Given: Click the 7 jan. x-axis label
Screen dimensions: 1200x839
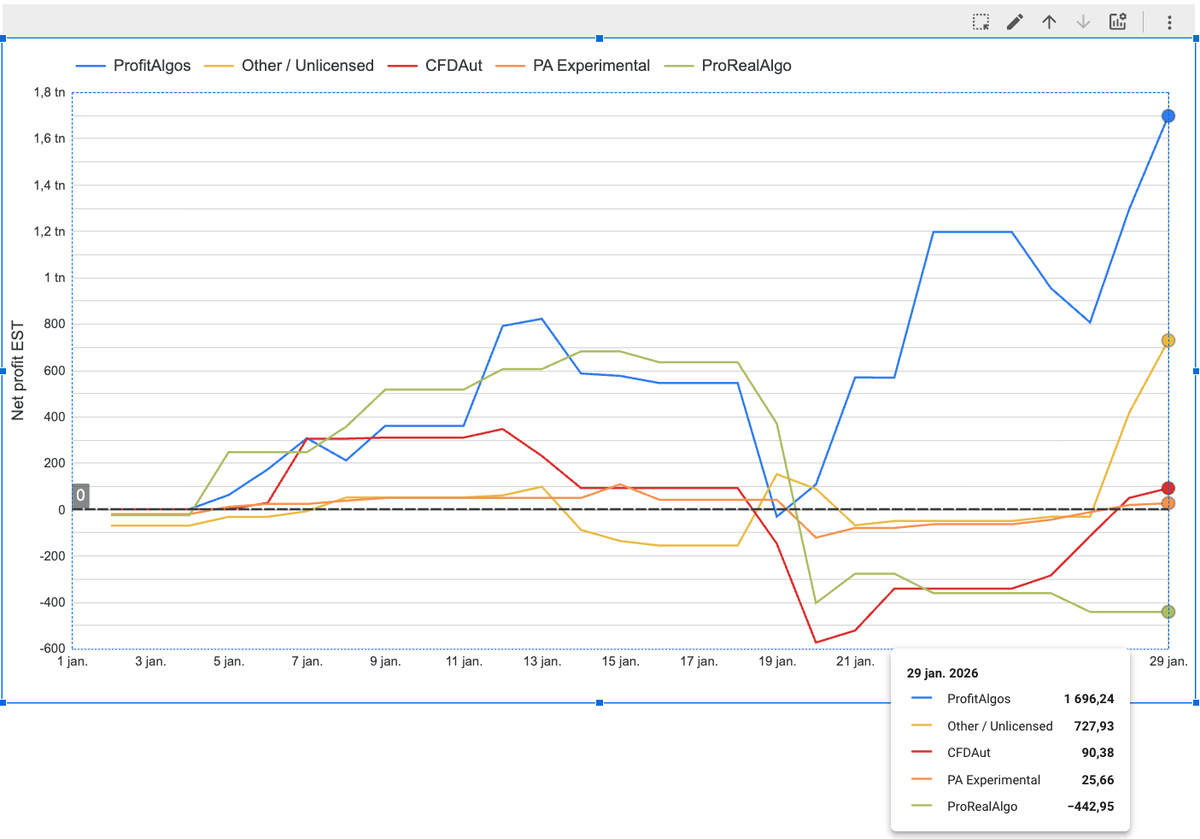Looking at the screenshot, I should click(307, 662).
